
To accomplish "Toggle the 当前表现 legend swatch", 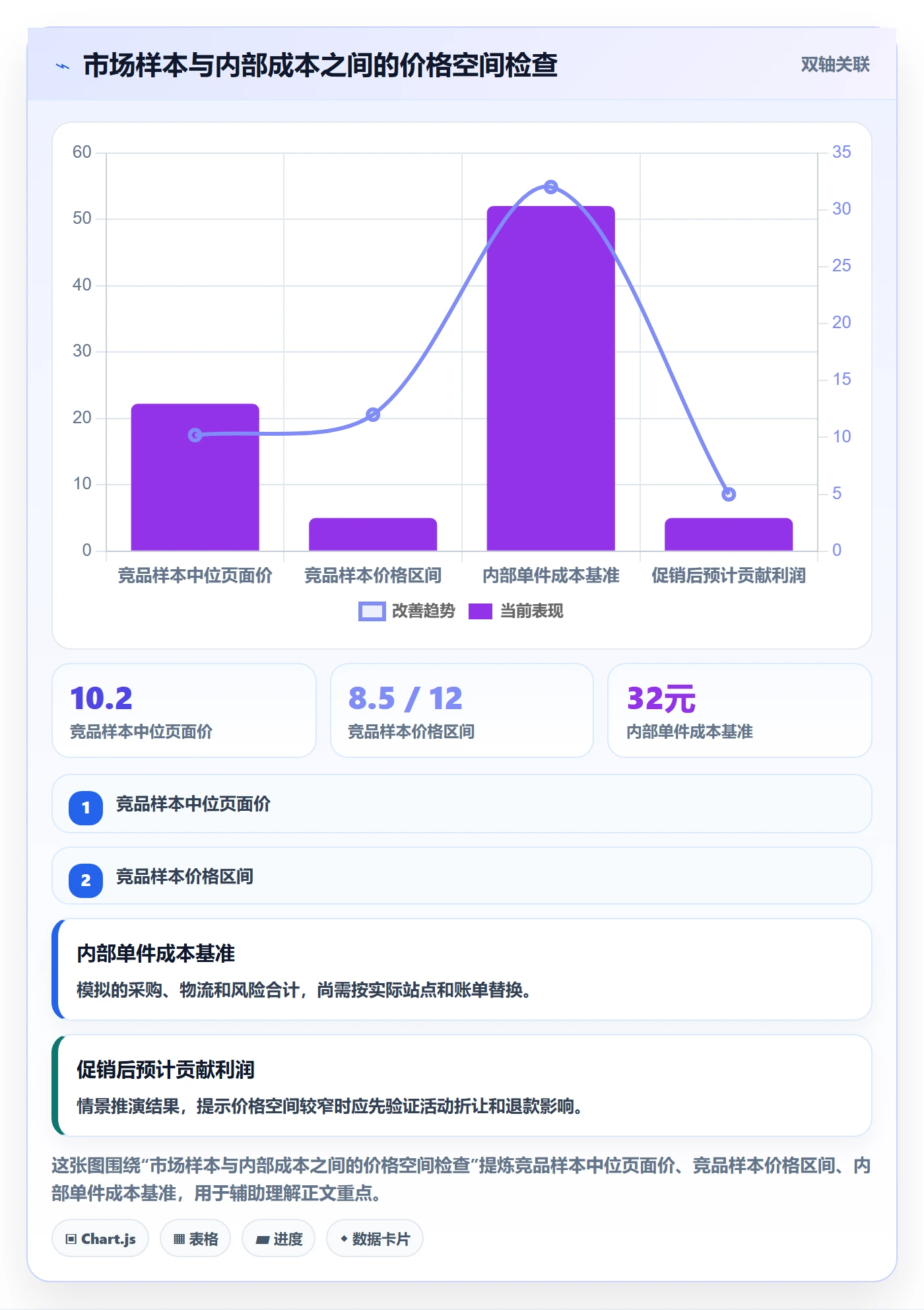I will (480, 611).
